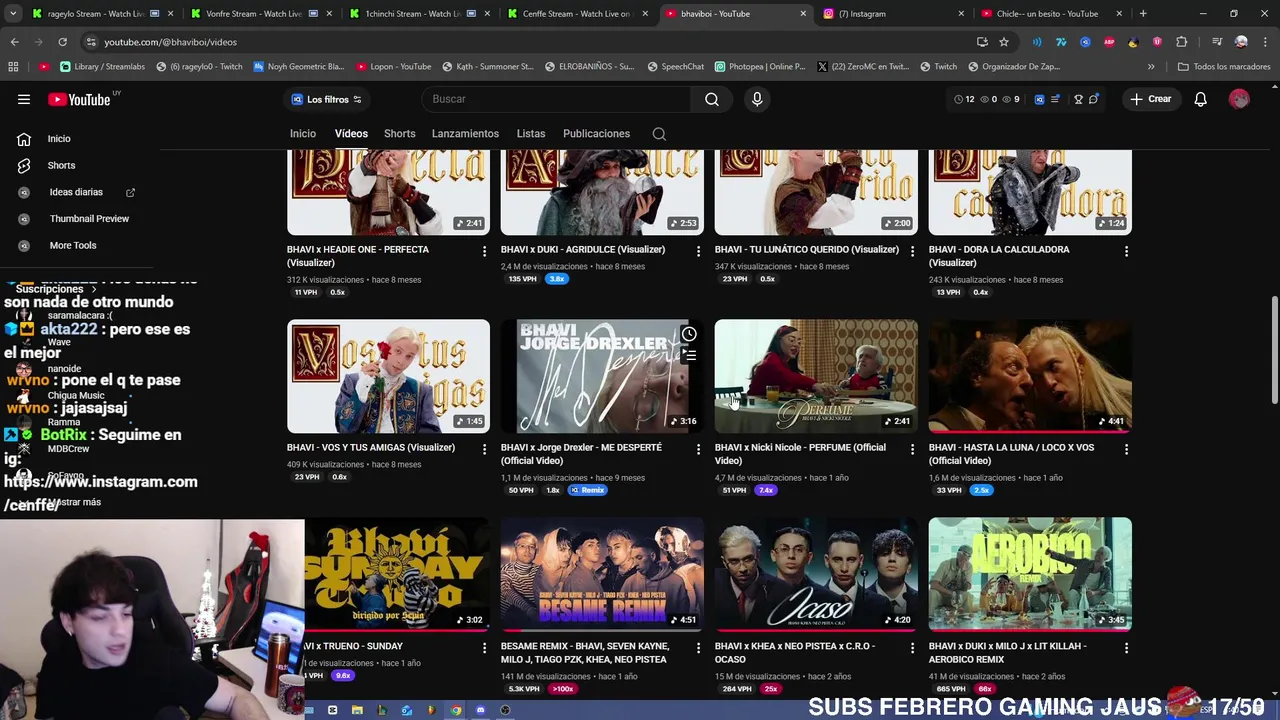Open options for TU LUNÁTICO QUERIDO video

pyautogui.click(x=912, y=251)
